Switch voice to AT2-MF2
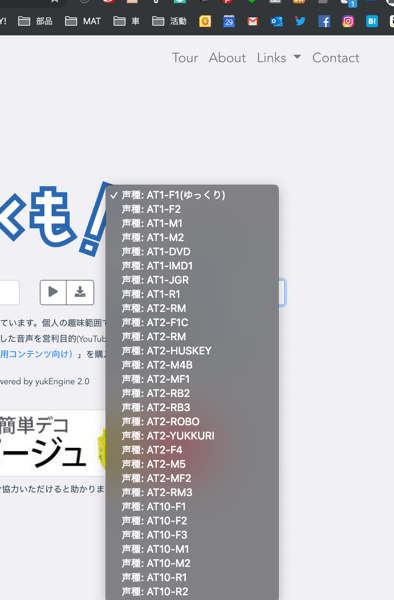 [x=192, y=478]
